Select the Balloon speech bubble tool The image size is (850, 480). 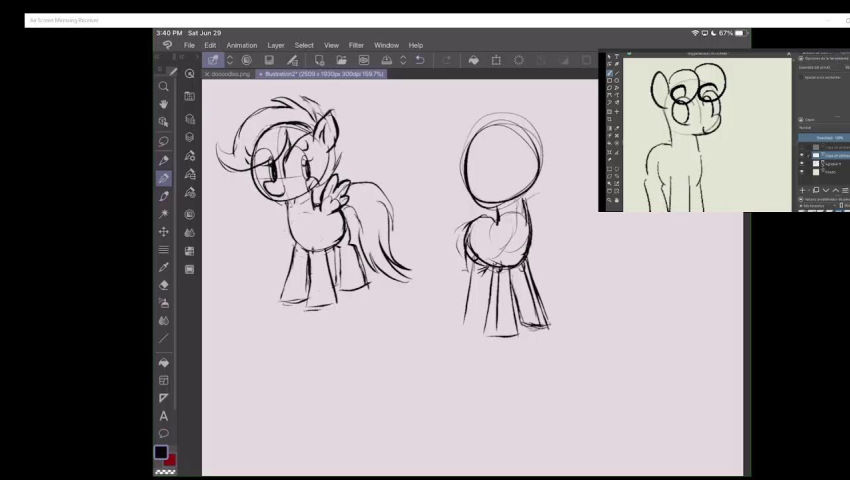(x=164, y=434)
